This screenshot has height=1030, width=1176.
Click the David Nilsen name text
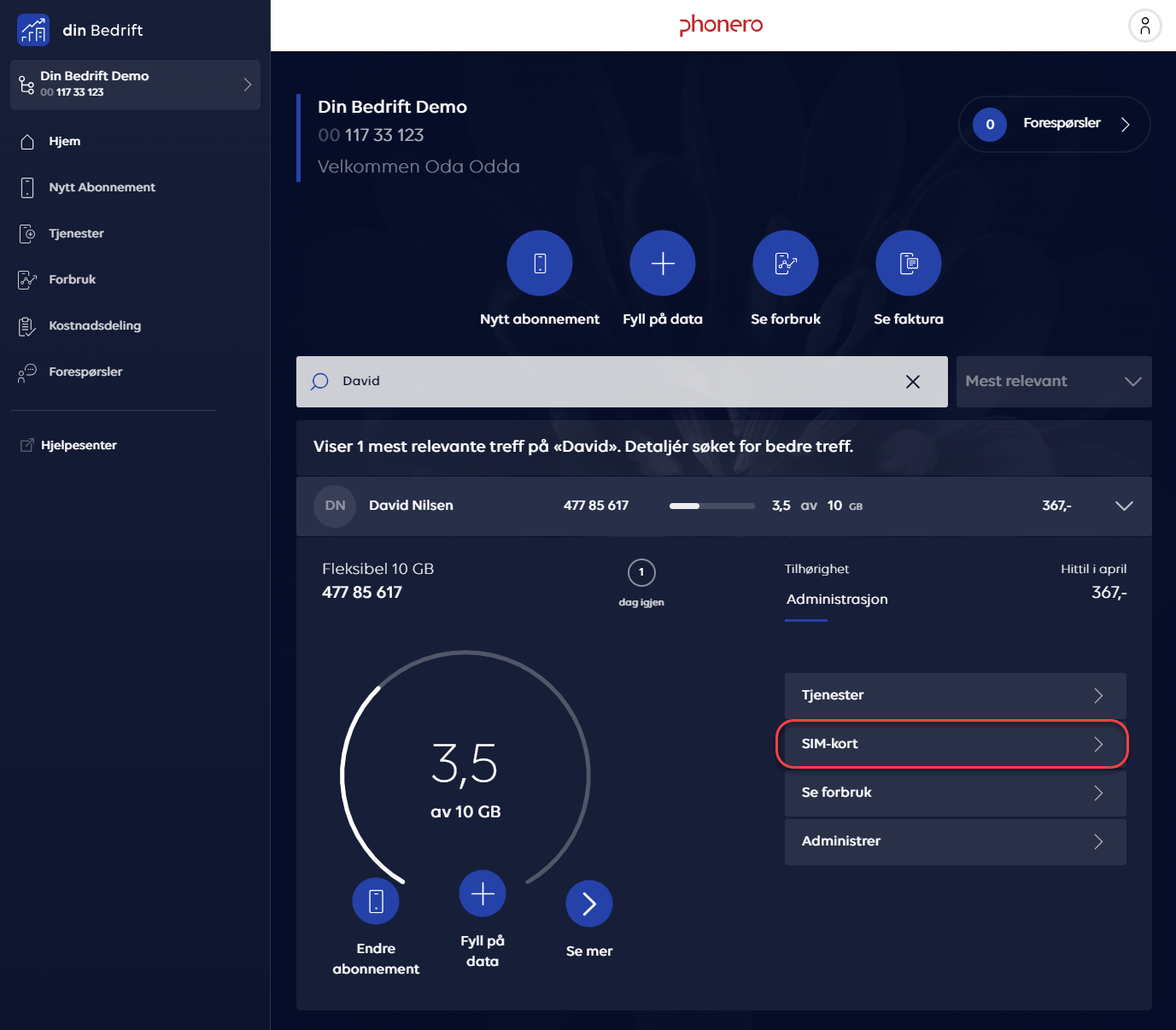tap(411, 506)
